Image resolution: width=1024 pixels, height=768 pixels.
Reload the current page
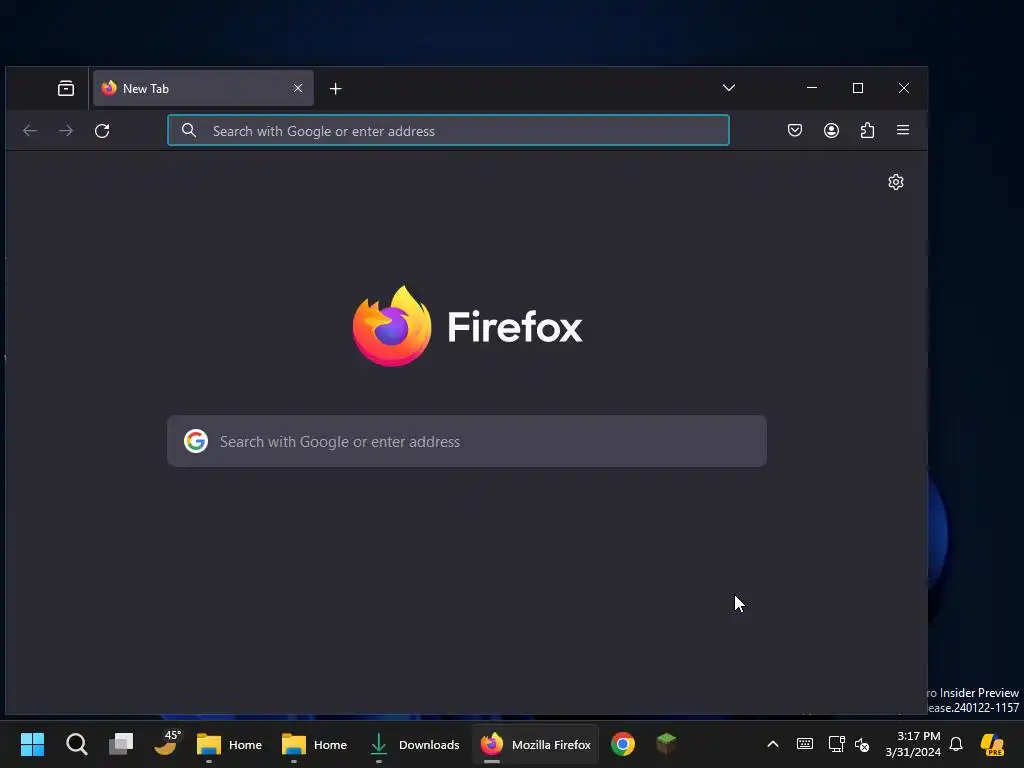(102, 131)
